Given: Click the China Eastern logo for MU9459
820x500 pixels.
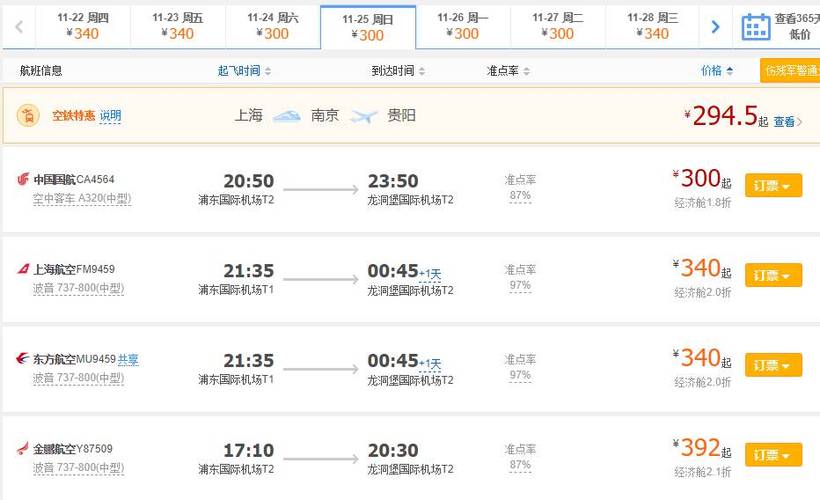Looking at the screenshot, I should coord(23,359).
